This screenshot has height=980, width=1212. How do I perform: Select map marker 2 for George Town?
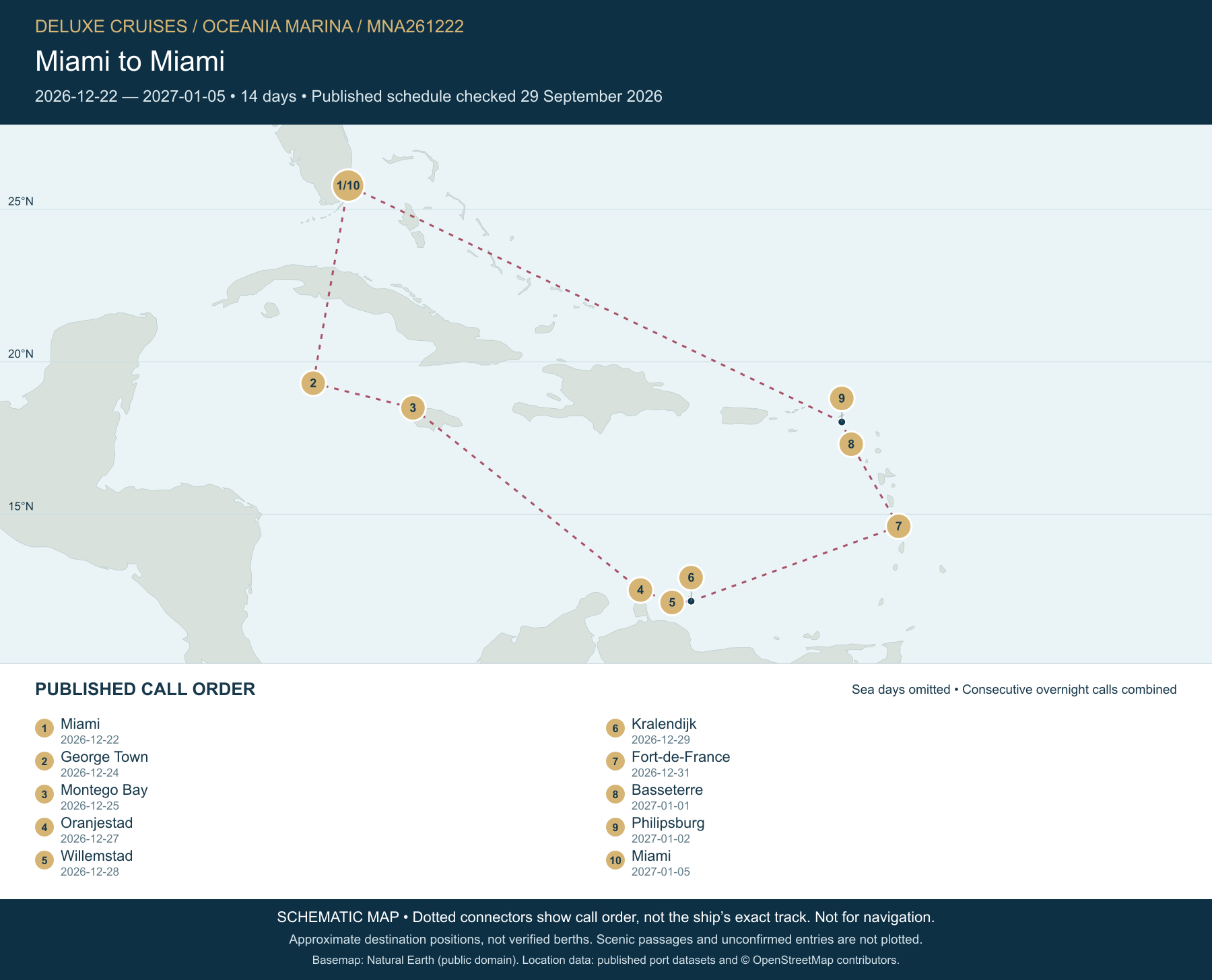313,383
